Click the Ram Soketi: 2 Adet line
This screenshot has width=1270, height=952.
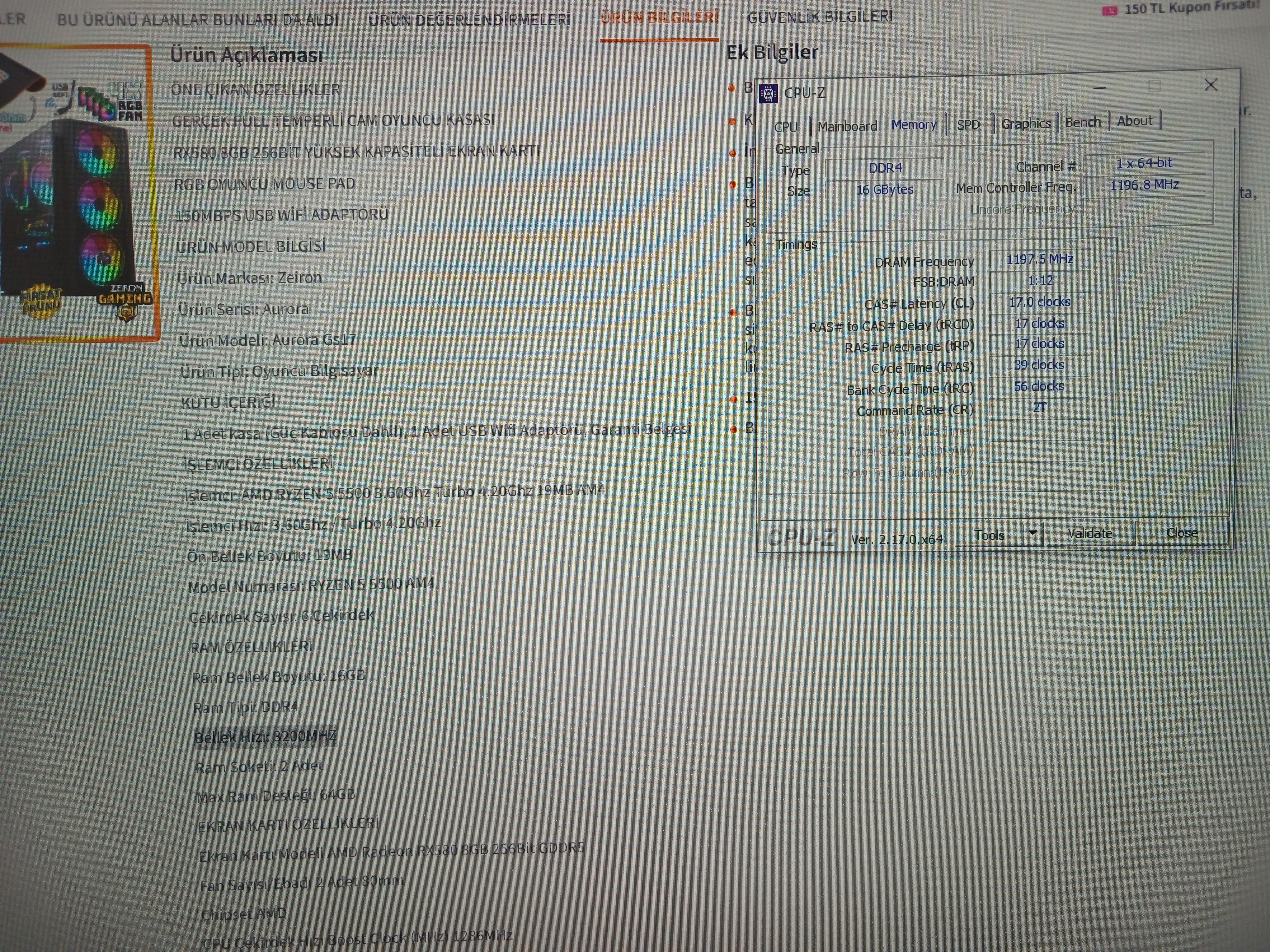coord(260,767)
